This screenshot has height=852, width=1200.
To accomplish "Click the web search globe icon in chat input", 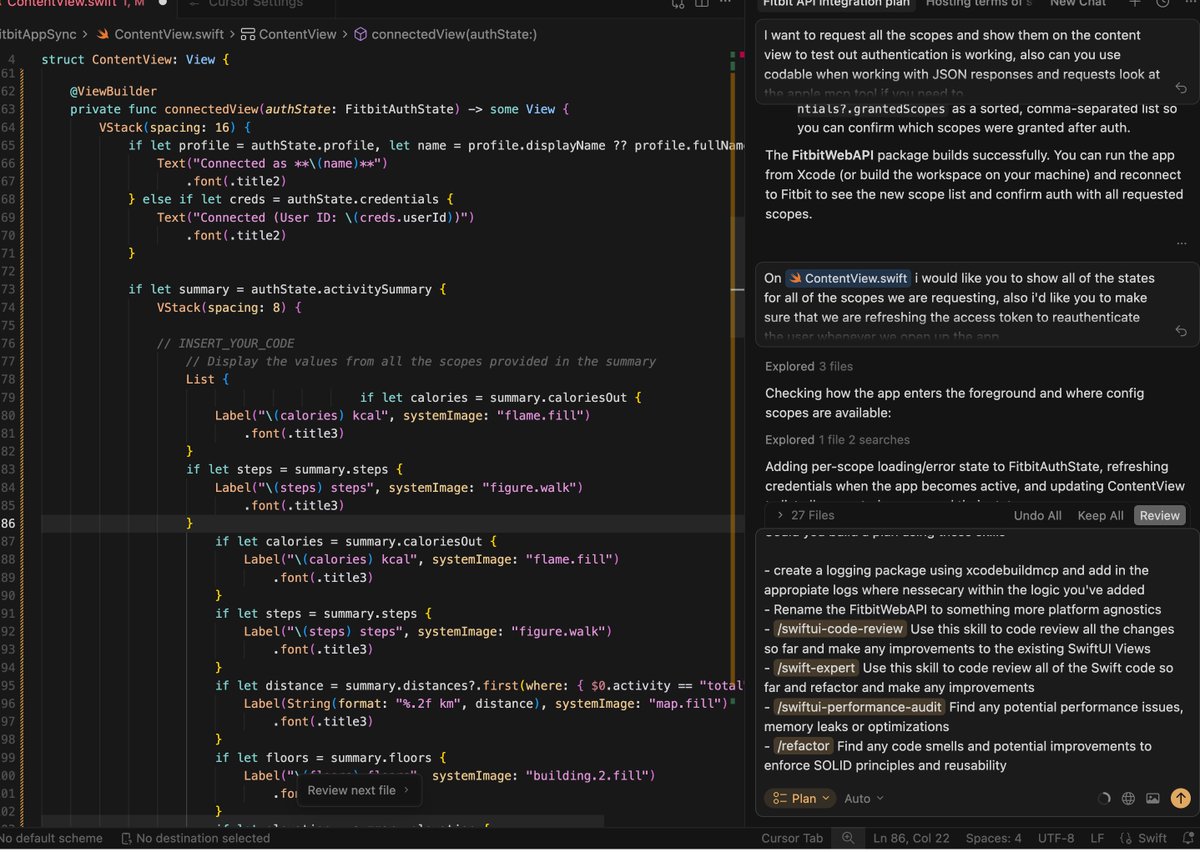I will coord(1128,798).
